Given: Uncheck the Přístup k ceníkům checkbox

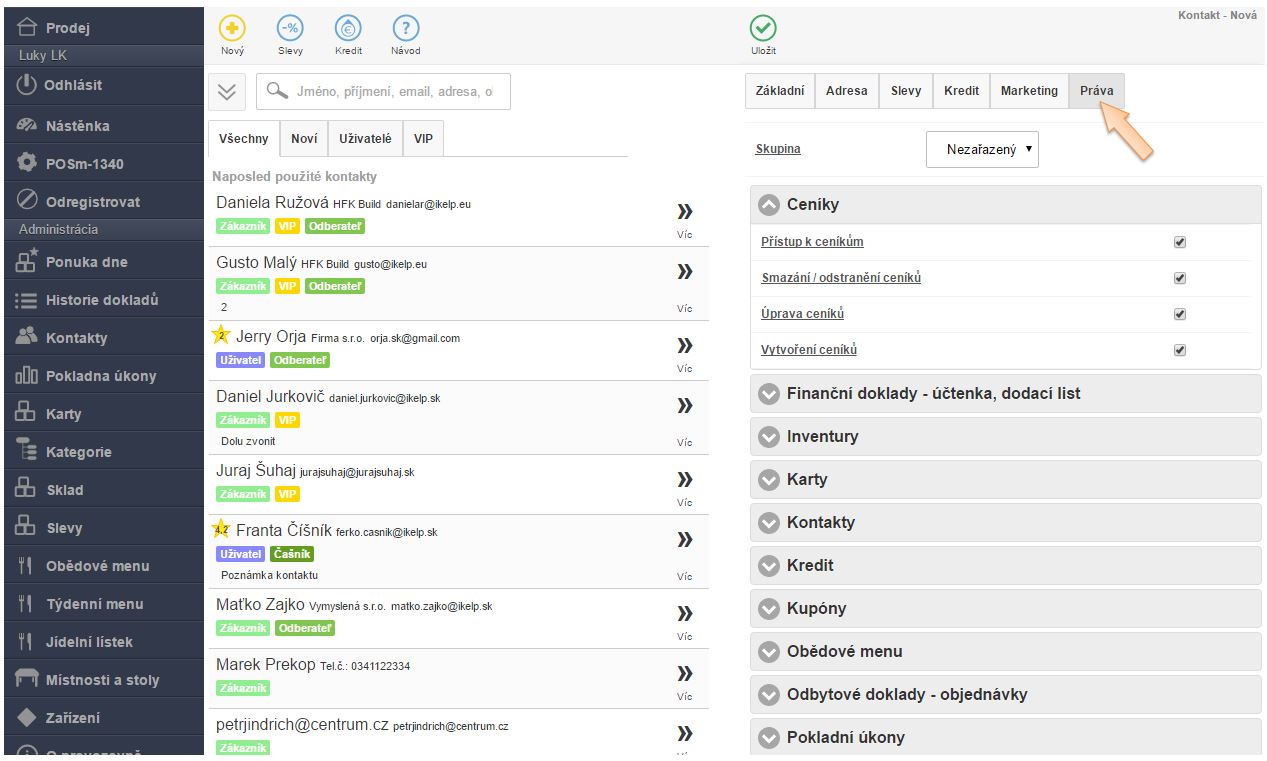Looking at the screenshot, I should click(x=1179, y=242).
